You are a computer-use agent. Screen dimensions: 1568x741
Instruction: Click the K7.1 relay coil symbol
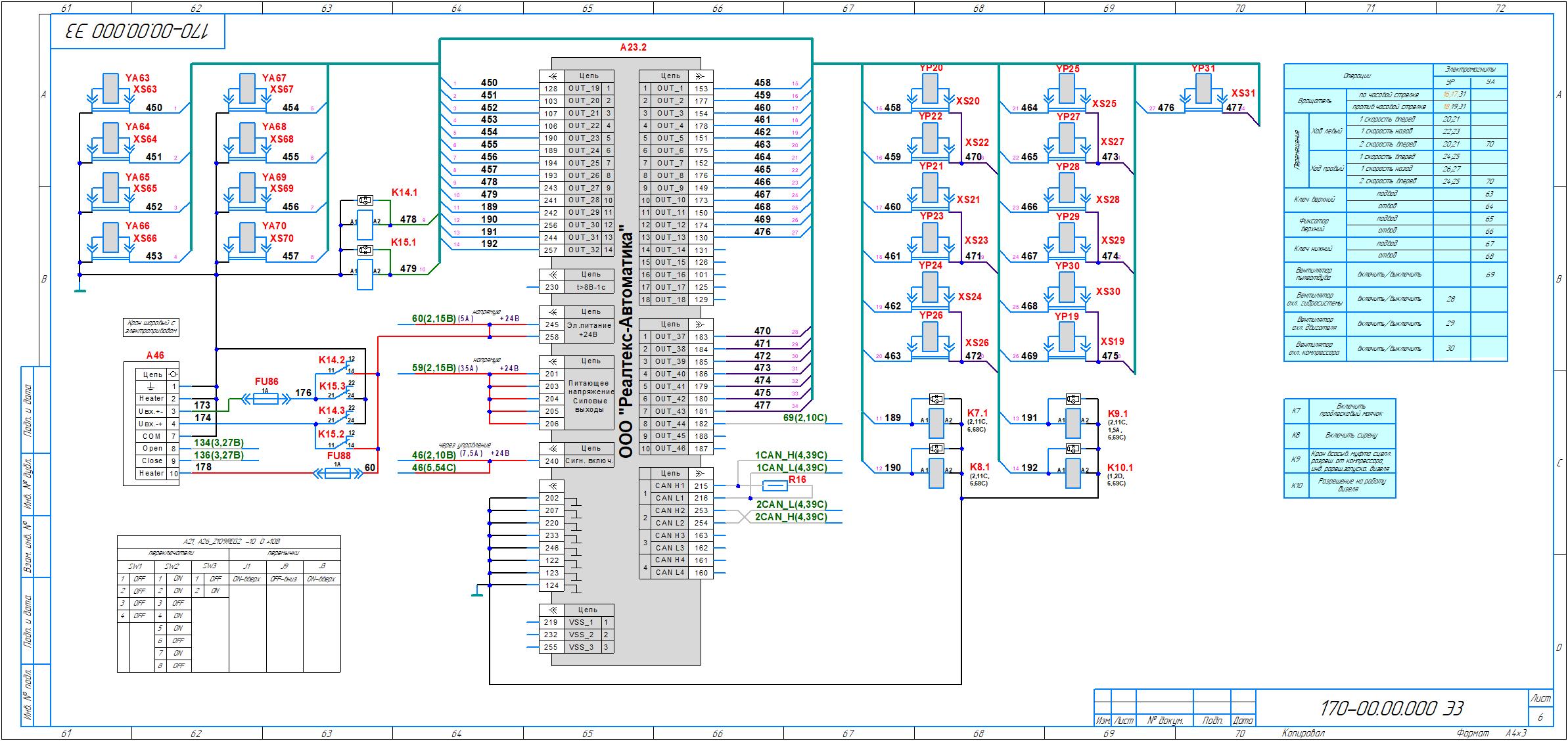[936, 424]
